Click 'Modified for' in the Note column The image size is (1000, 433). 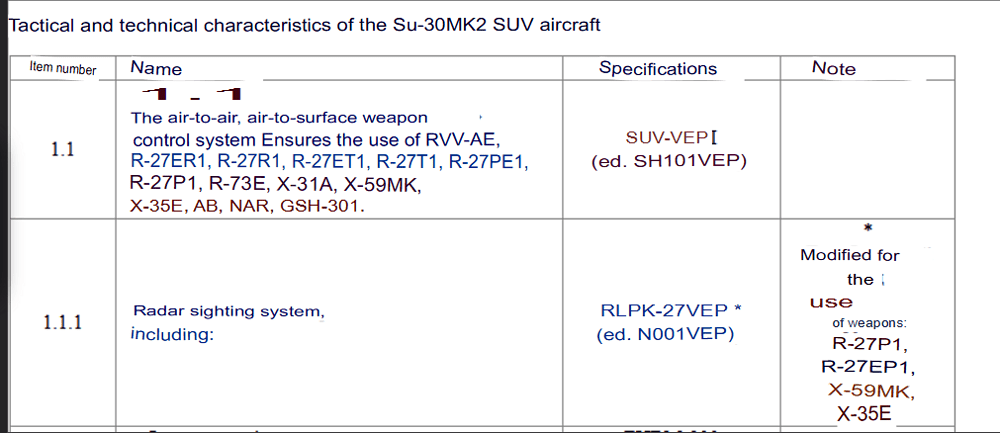pyautogui.click(x=849, y=255)
